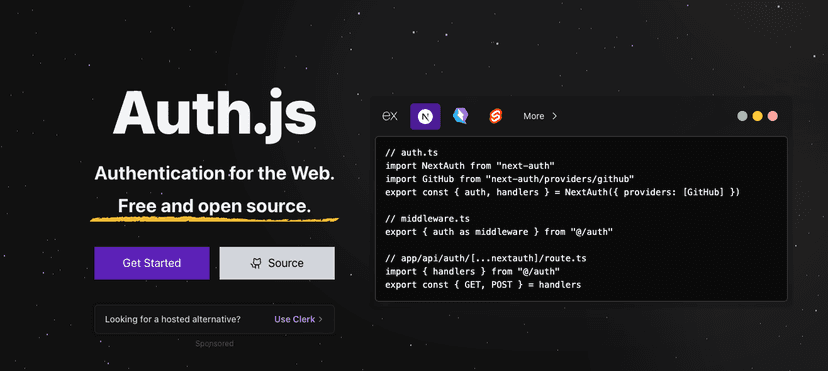Switch to the Qwik framework icon
The image size is (828, 371).
(x=460, y=116)
